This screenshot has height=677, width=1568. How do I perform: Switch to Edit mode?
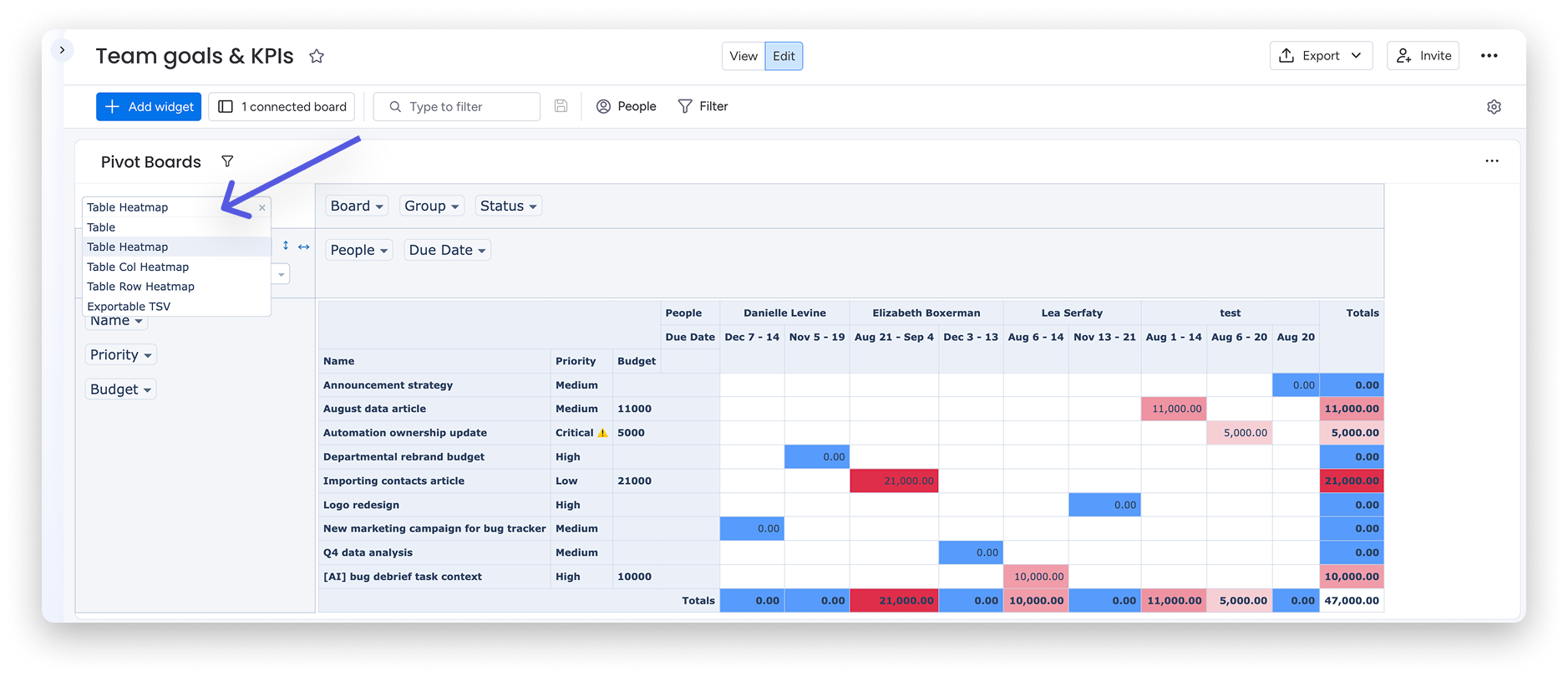784,56
